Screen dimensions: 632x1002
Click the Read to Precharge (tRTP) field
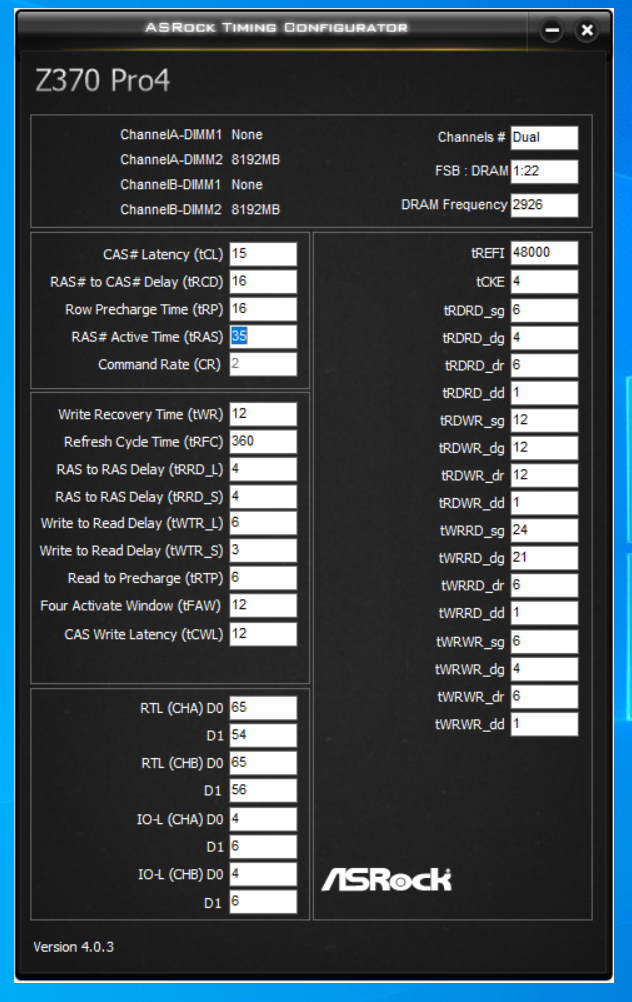263,578
